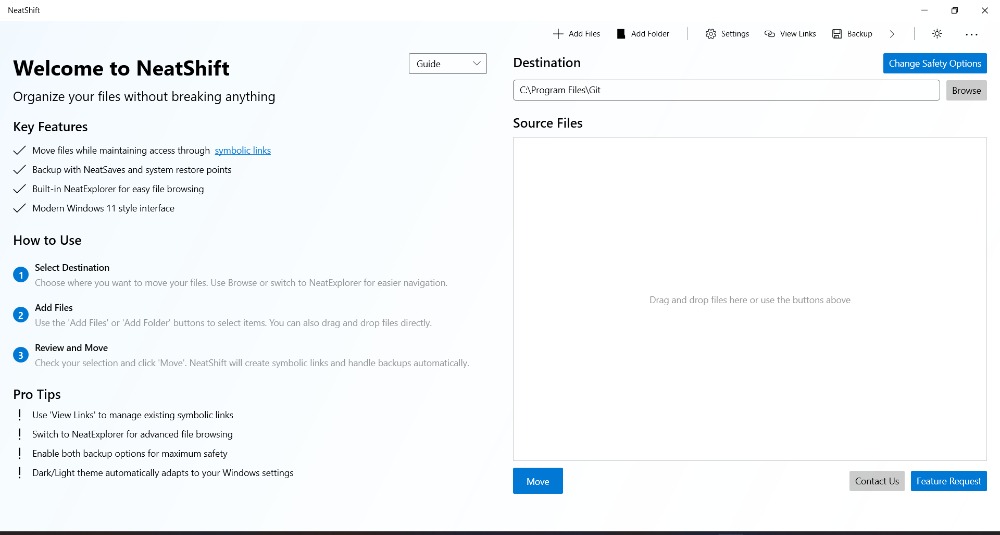Click the Add Files plus icon
The height and width of the screenshot is (535, 1000).
click(558, 34)
